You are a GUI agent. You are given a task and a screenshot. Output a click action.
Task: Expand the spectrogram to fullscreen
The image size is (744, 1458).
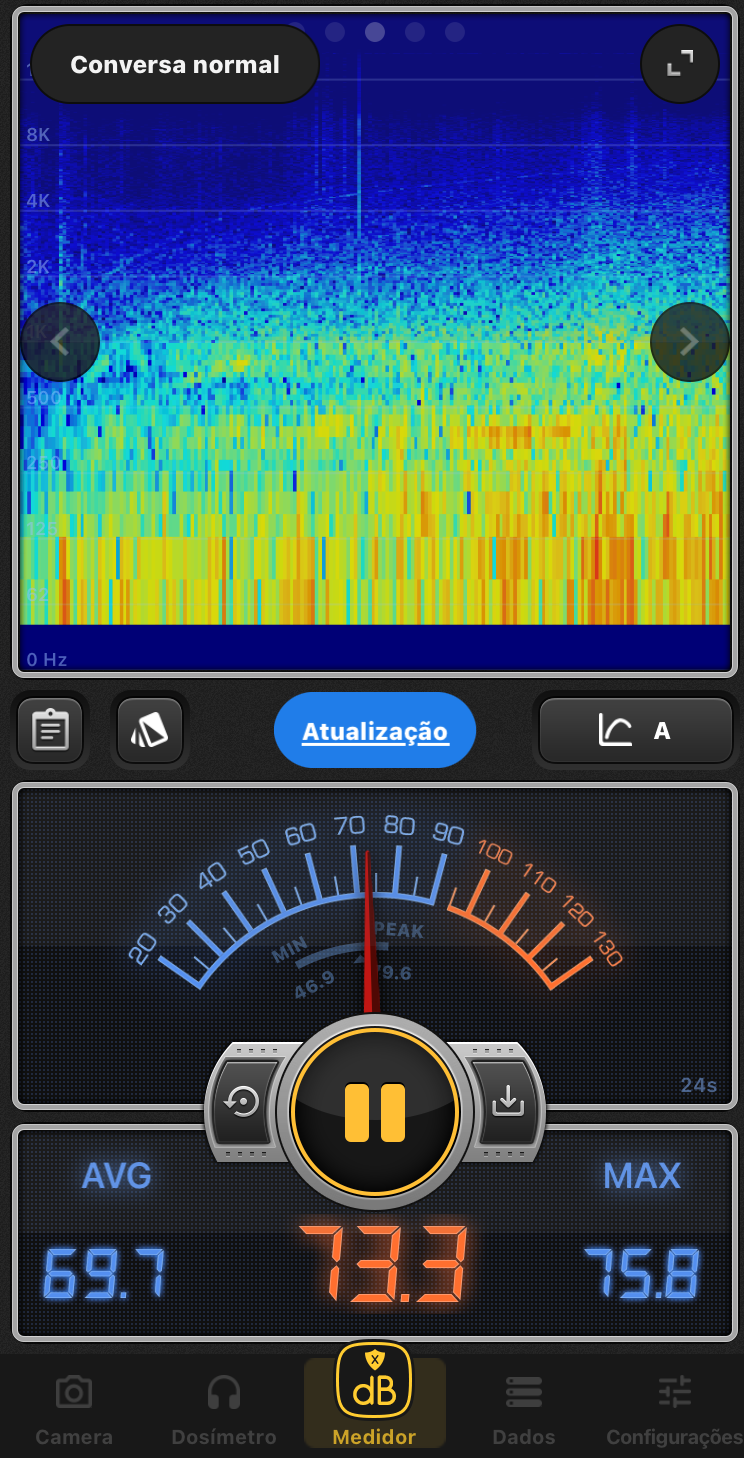[680, 64]
